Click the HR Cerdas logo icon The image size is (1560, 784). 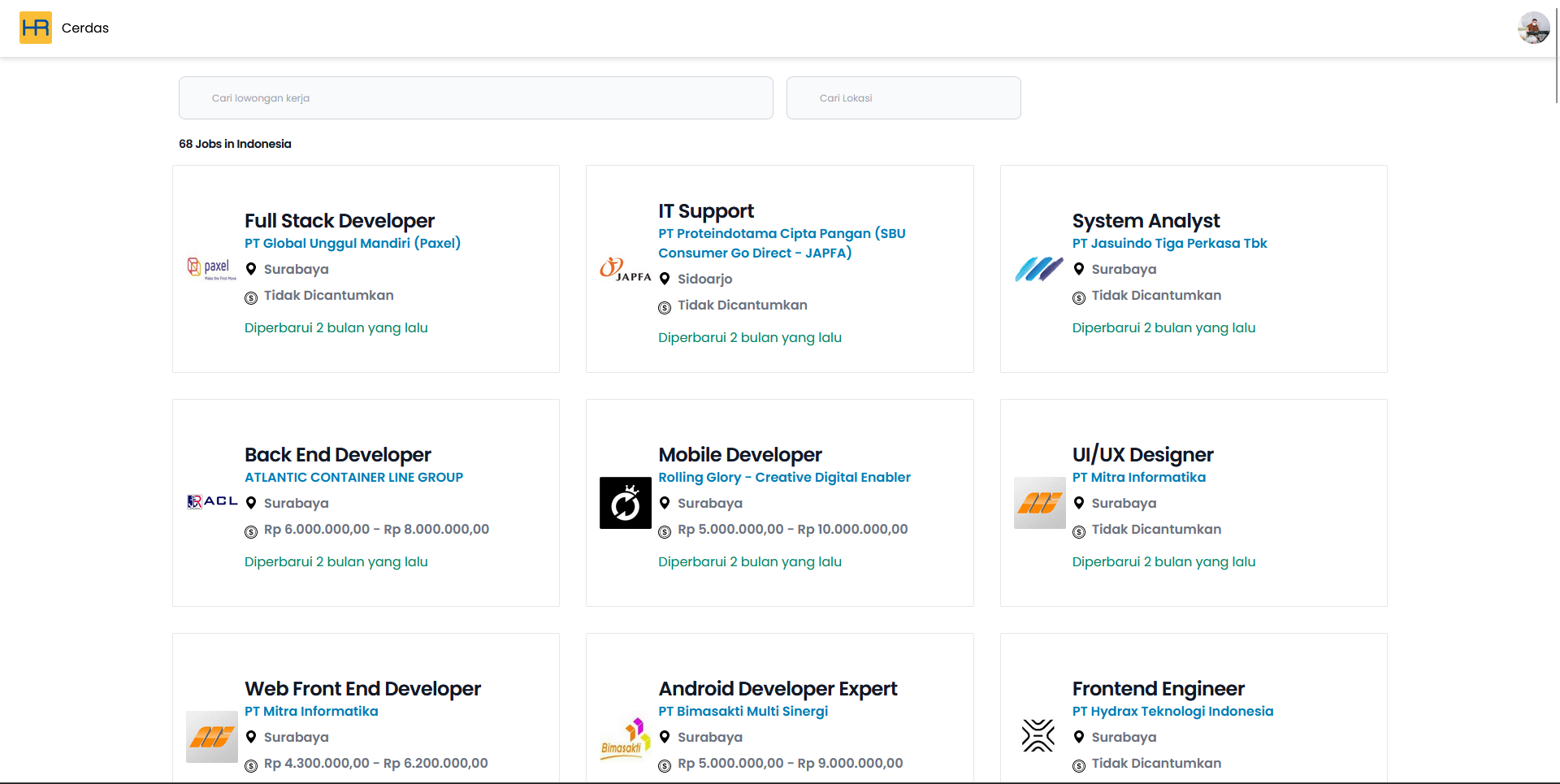tap(36, 28)
